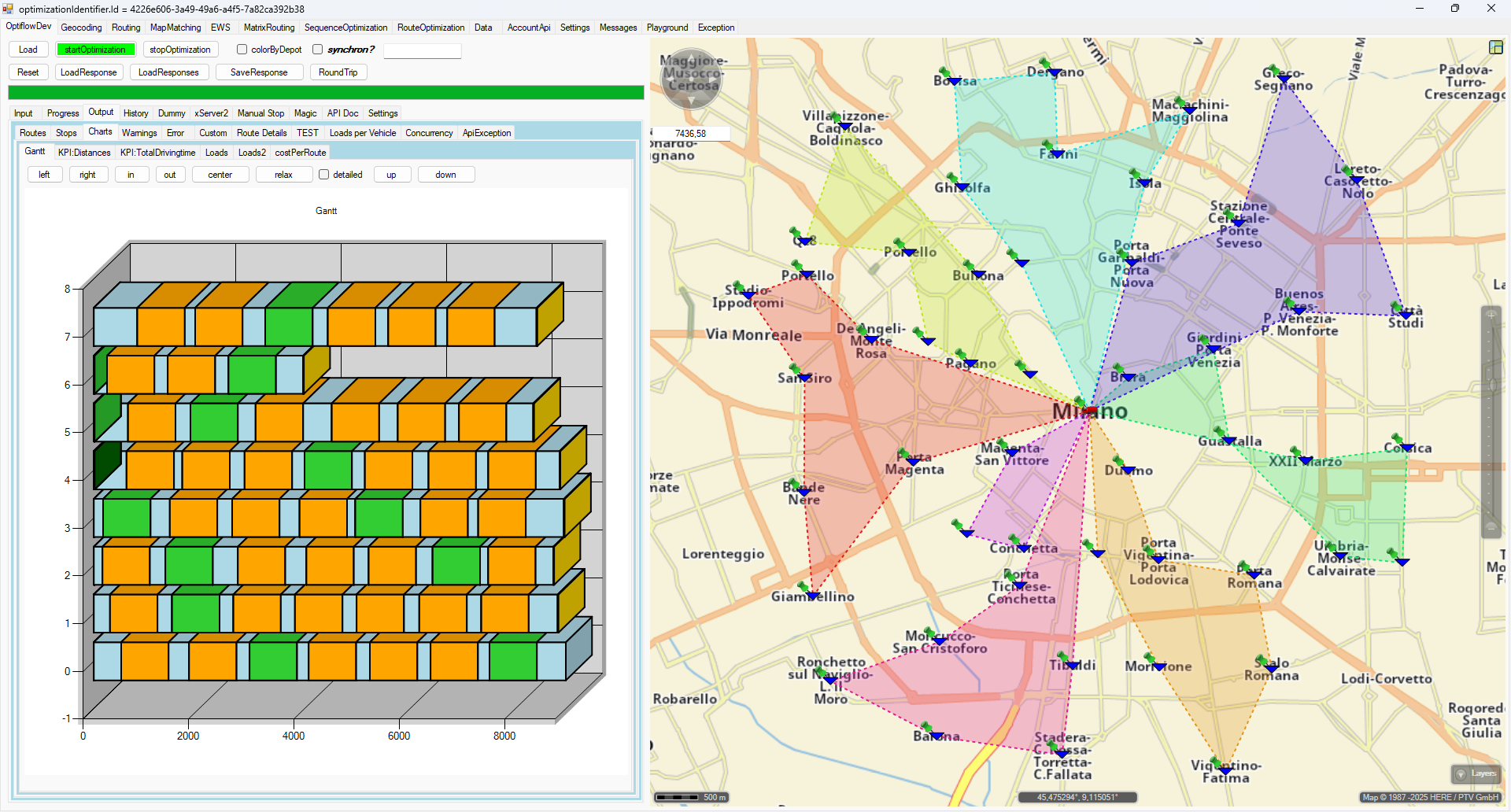The image size is (1511, 812).
Task: Switch to the KPI:Distances tab
Action: pyautogui.click(x=84, y=153)
